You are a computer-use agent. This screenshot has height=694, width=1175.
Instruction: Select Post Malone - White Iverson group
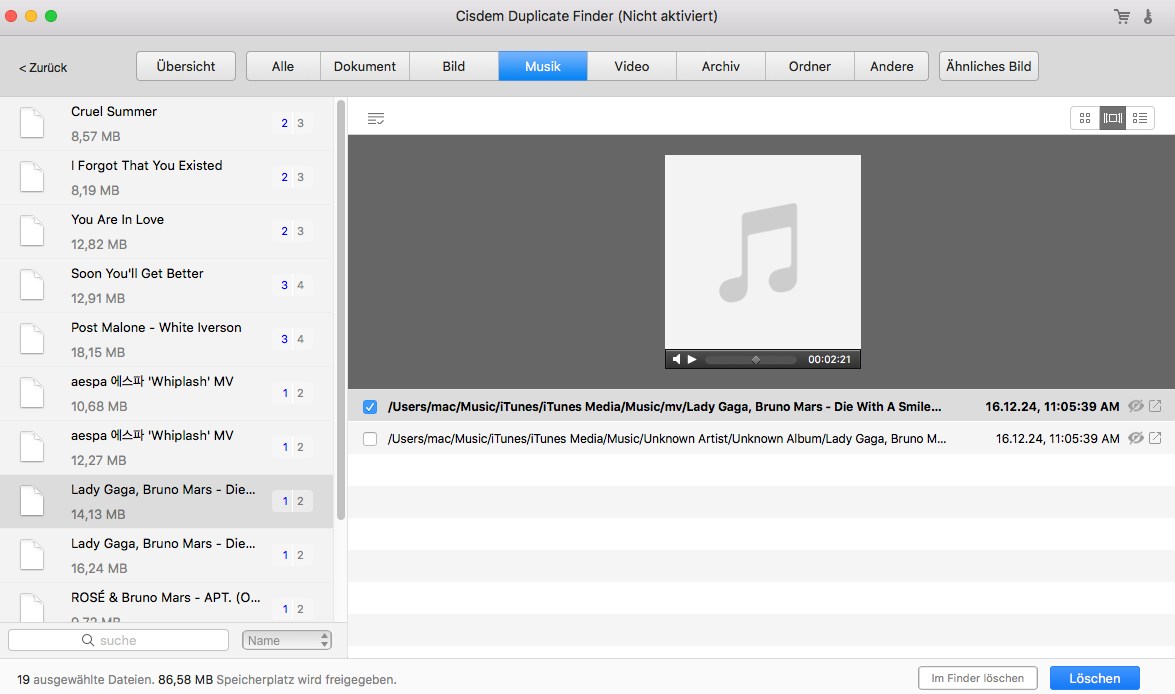[x=166, y=340]
